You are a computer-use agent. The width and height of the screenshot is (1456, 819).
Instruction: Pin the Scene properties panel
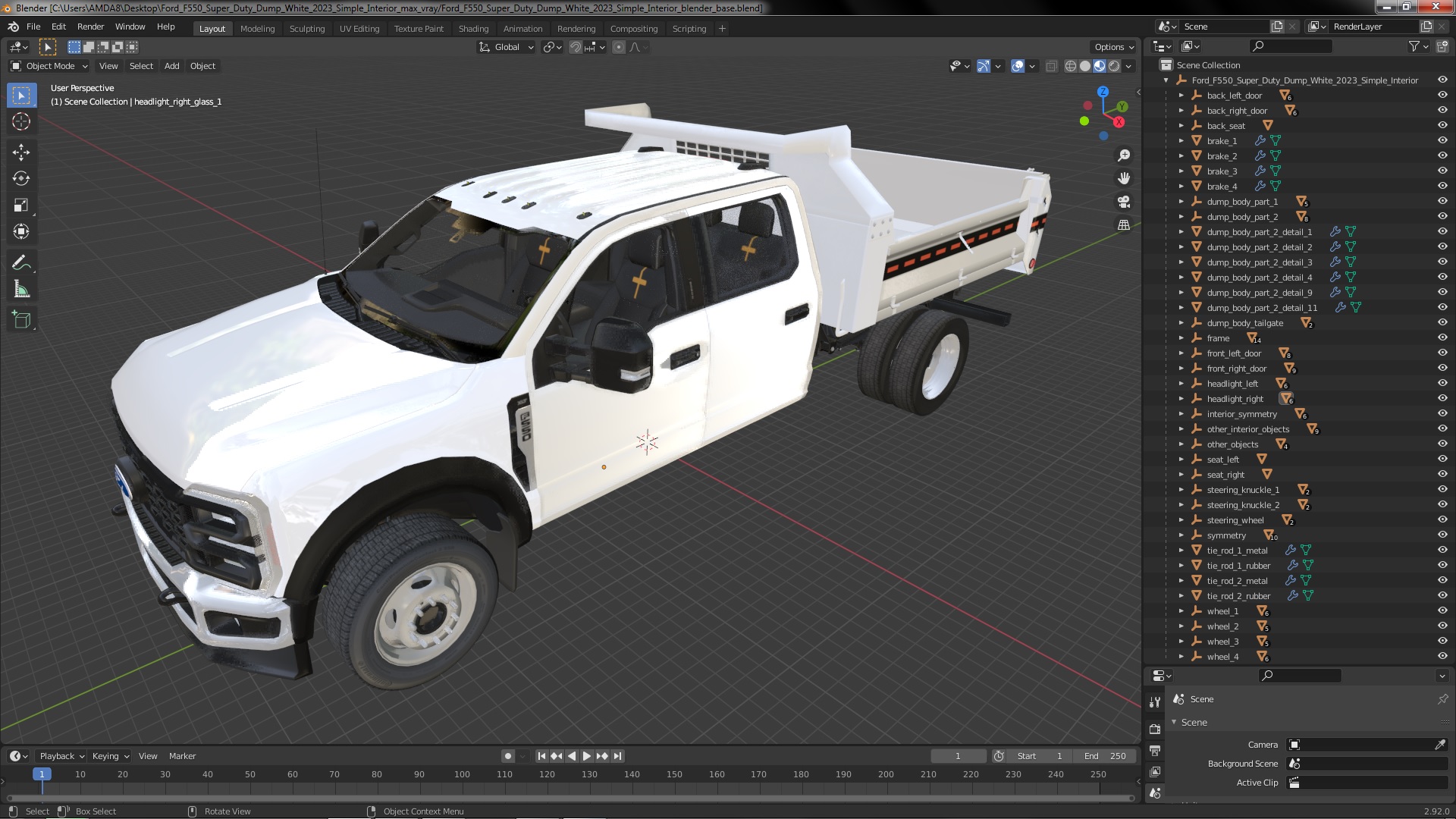tap(1442, 699)
